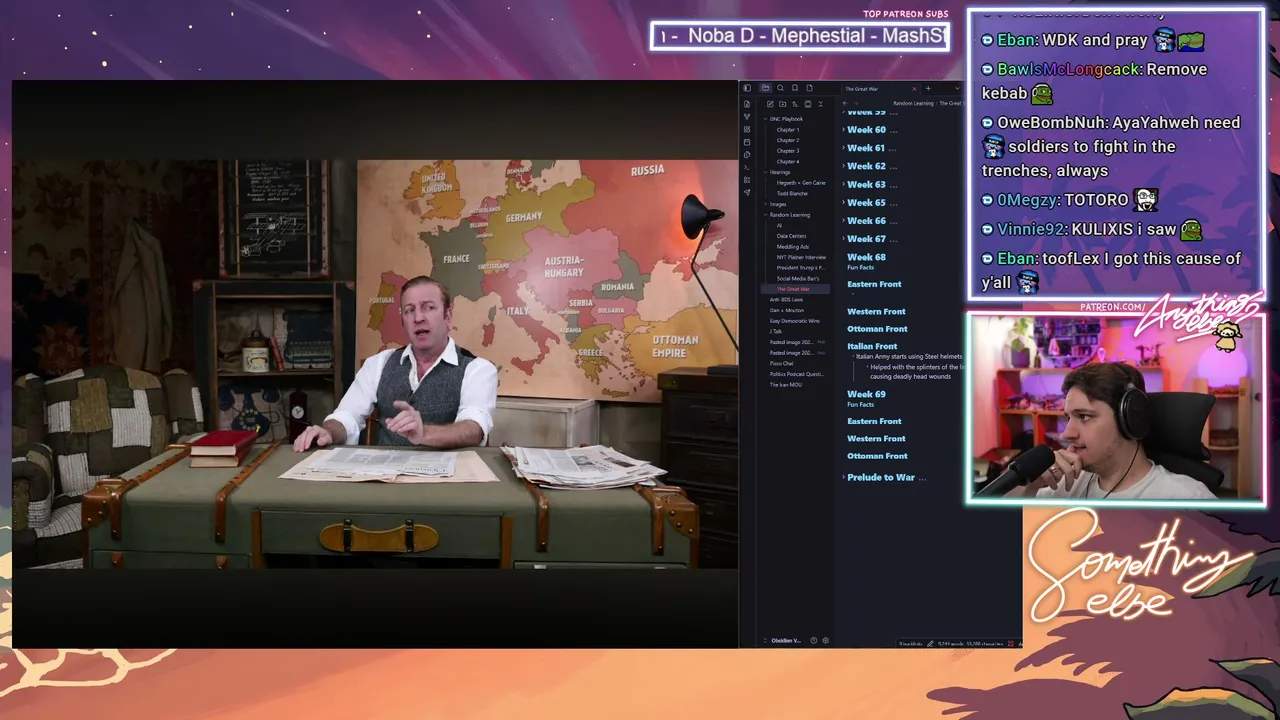Click the new note icon
This screenshot has height=720, width=1280.
[770, 104]
